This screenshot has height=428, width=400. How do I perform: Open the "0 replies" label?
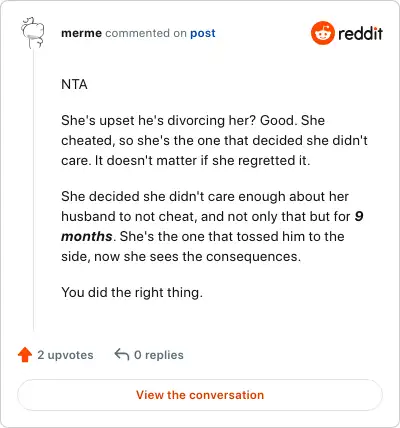coord(159,355)
